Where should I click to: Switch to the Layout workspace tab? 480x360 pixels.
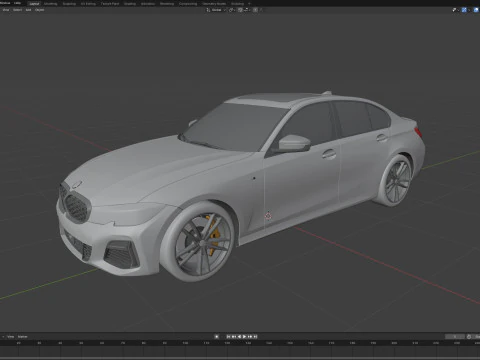(x=34, y=4)
